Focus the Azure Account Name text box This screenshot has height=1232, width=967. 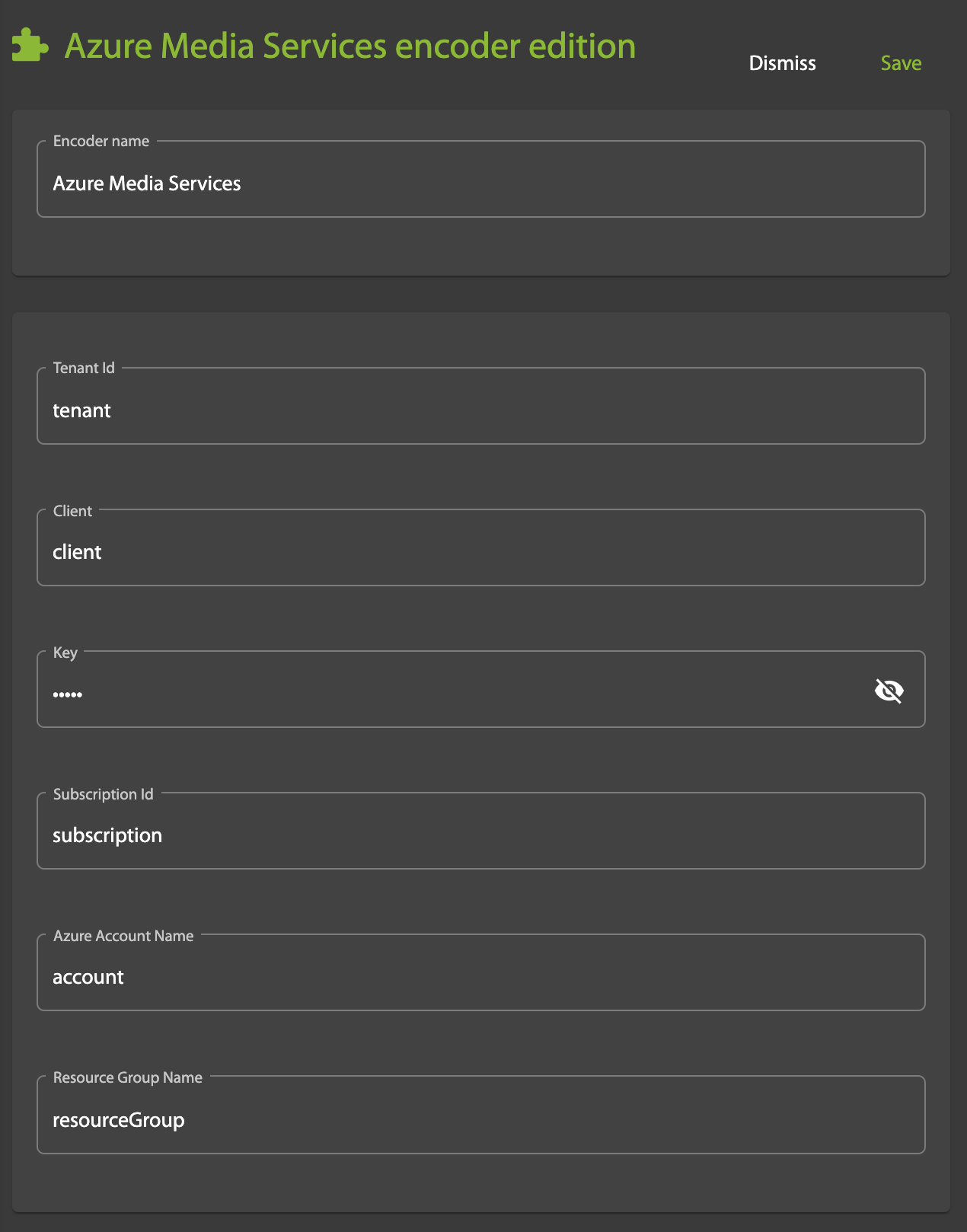tap(480, 977)
